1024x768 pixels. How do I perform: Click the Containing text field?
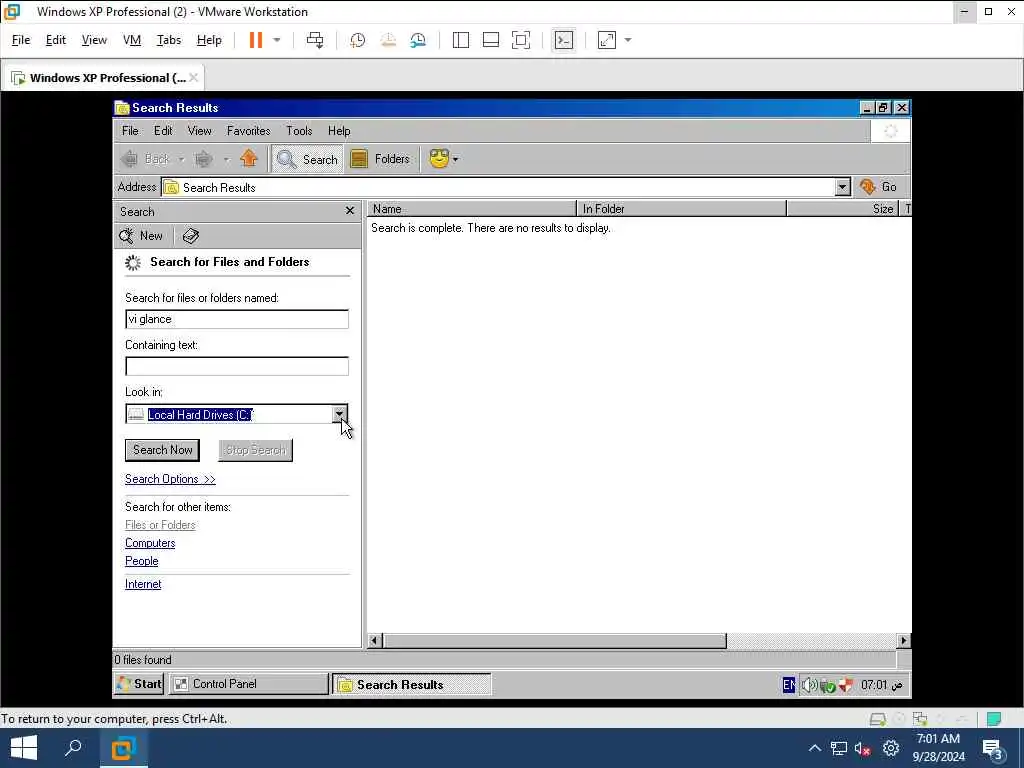[237, 366]
